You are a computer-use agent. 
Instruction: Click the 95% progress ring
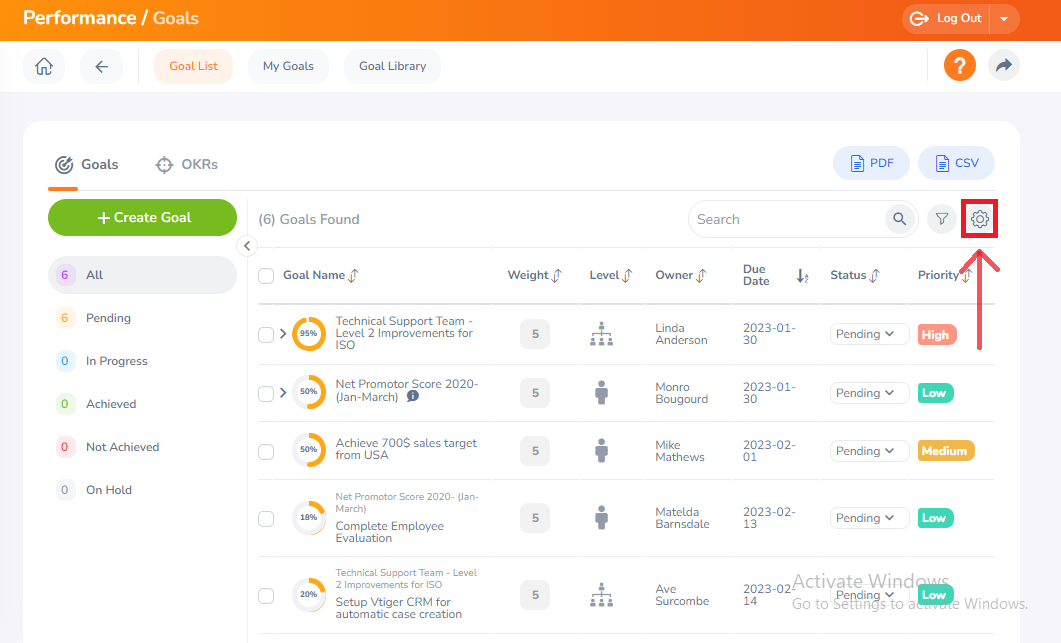pyautogui.click(x=310, y=333)
